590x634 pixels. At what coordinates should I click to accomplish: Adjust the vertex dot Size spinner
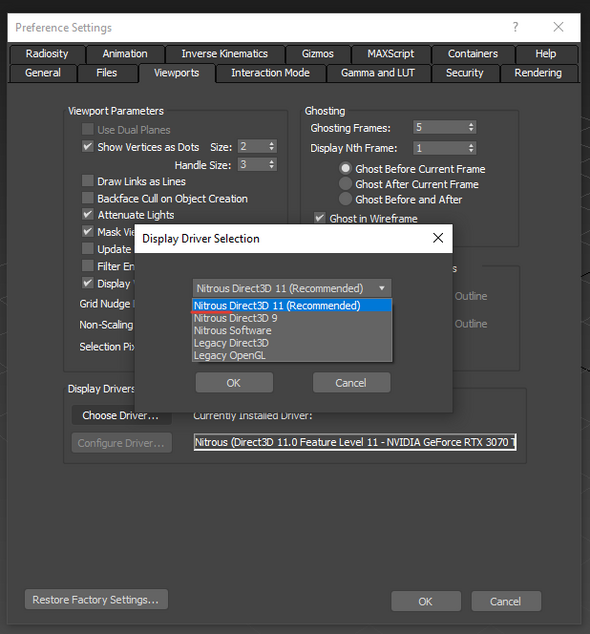[x=271, y=146]
